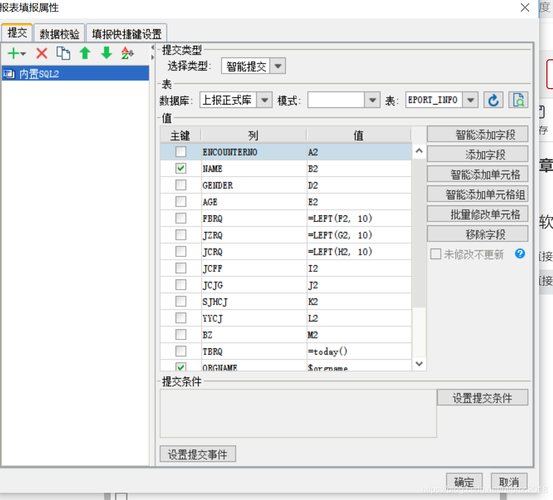Screen dimensions: 553x500
Task: Open the 填报快捷键设置 tab
Action: pos(127,34)
